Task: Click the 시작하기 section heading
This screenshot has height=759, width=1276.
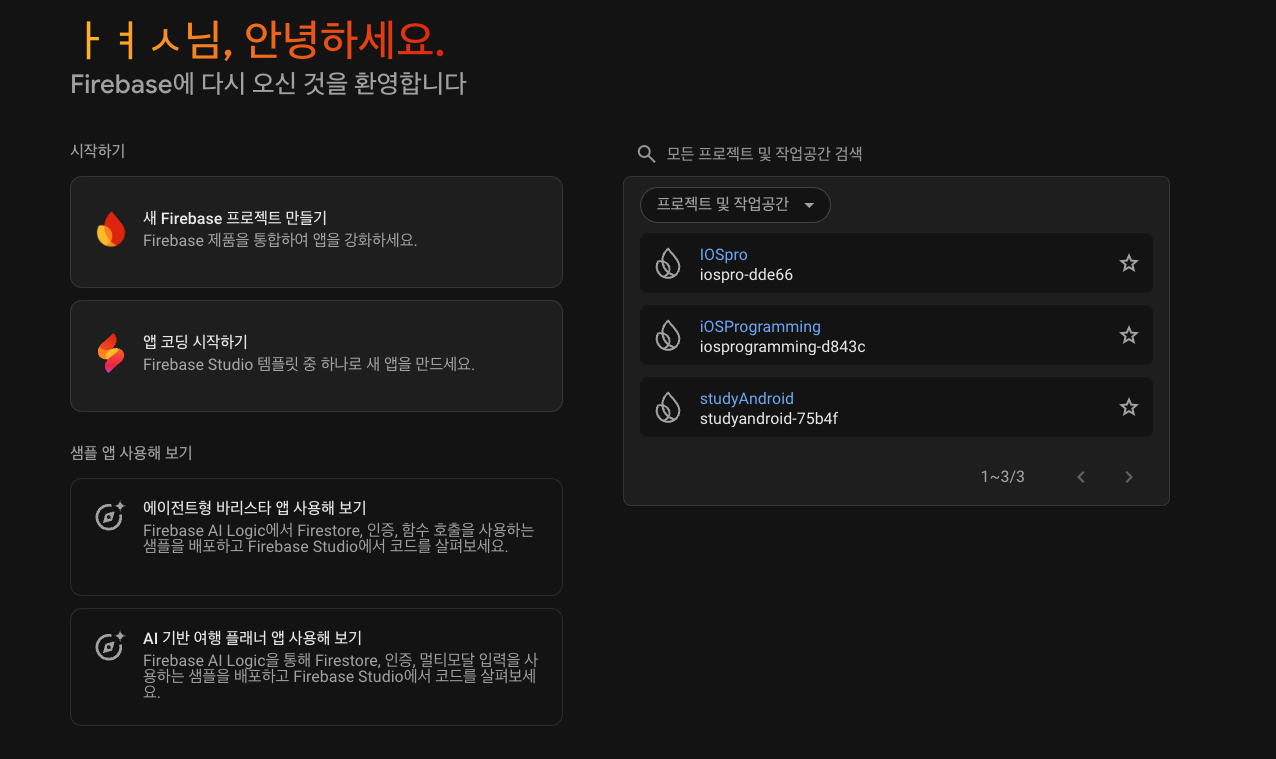Action: pyautogui.click(x=97, y=151)
